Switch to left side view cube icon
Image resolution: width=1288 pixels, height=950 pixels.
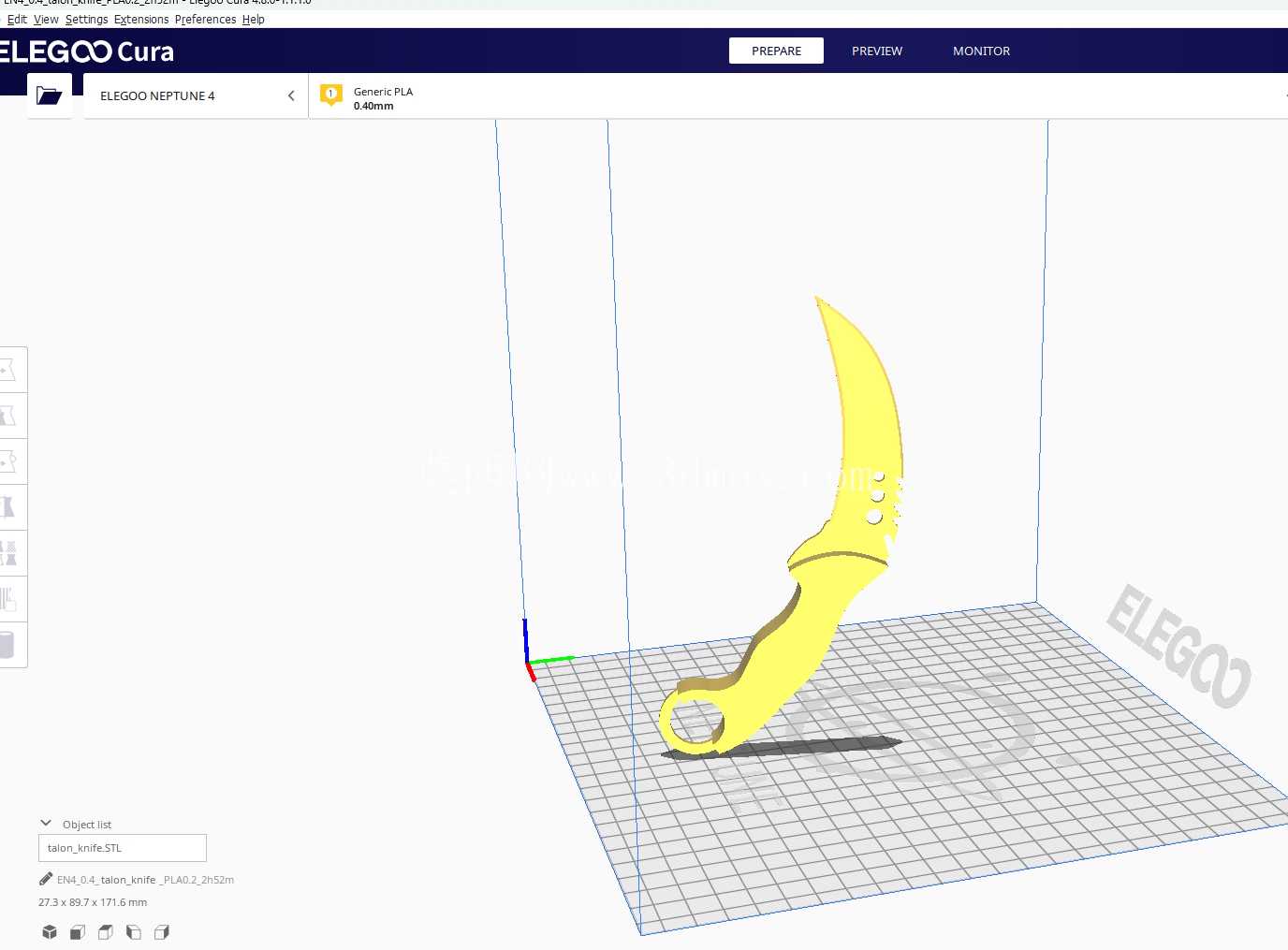[x=134, y=932]
